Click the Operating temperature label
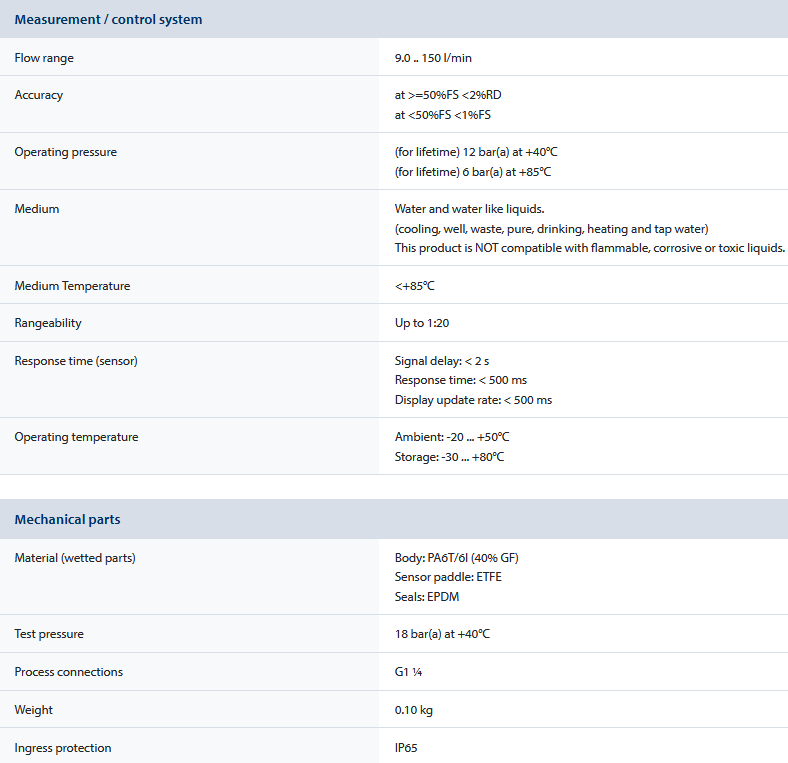 76,437
